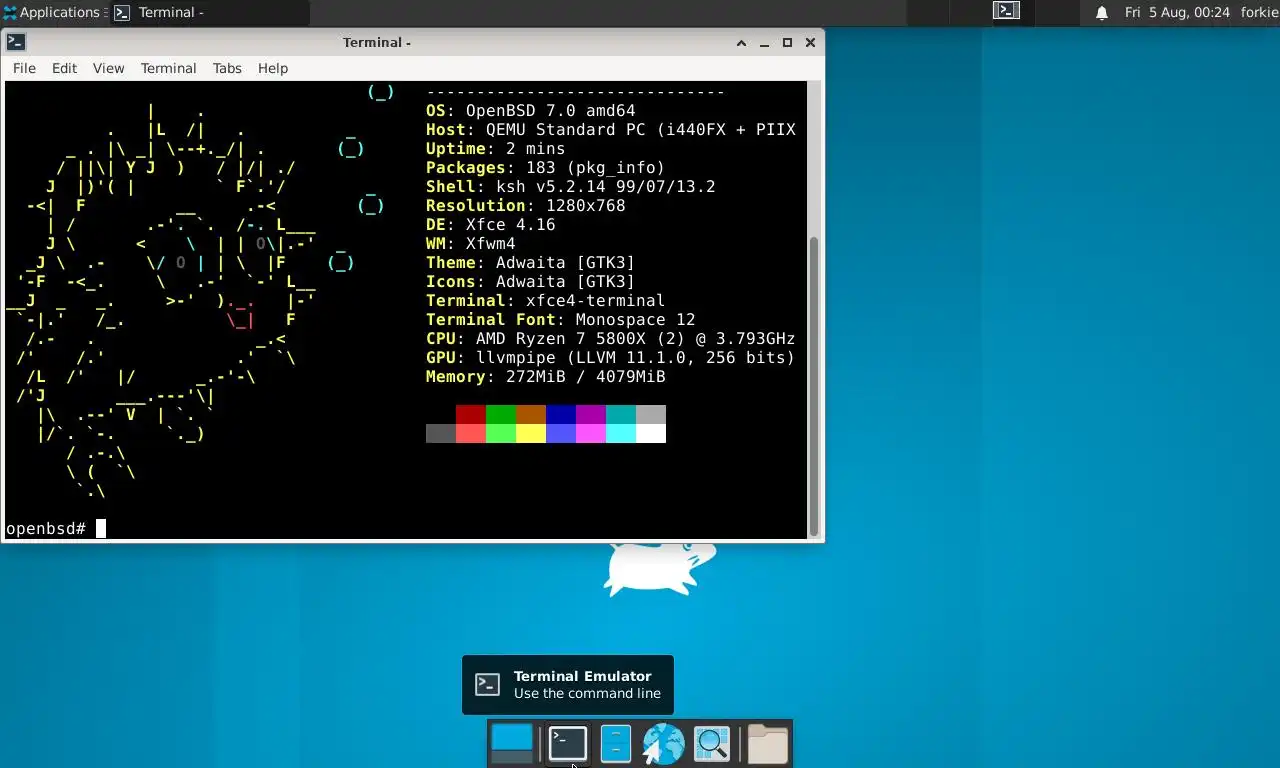Click the 'Uptime: 2 mins' line

click(x=496, y=149)
